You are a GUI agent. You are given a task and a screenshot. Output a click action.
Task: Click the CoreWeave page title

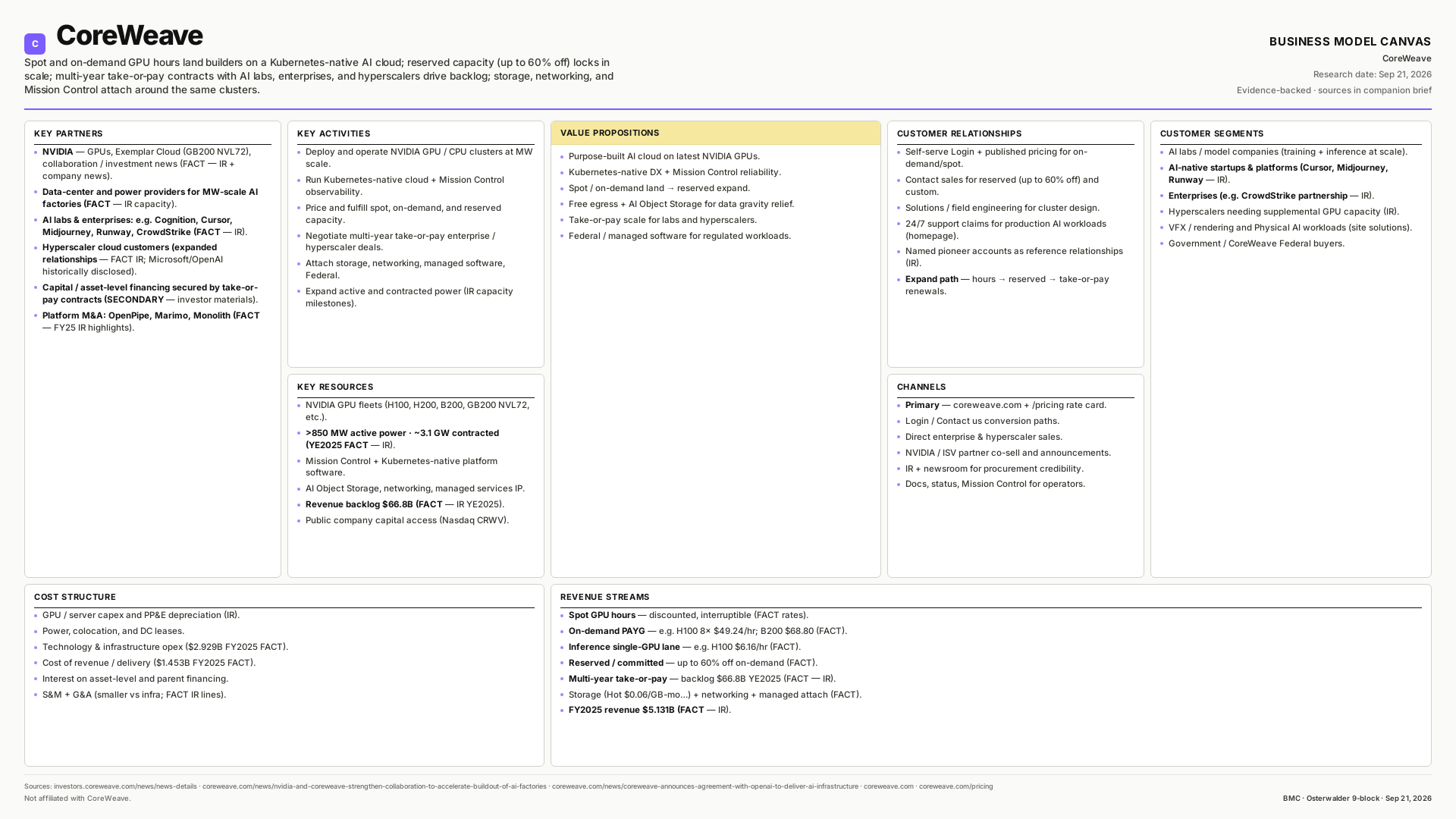coord(130,36)
